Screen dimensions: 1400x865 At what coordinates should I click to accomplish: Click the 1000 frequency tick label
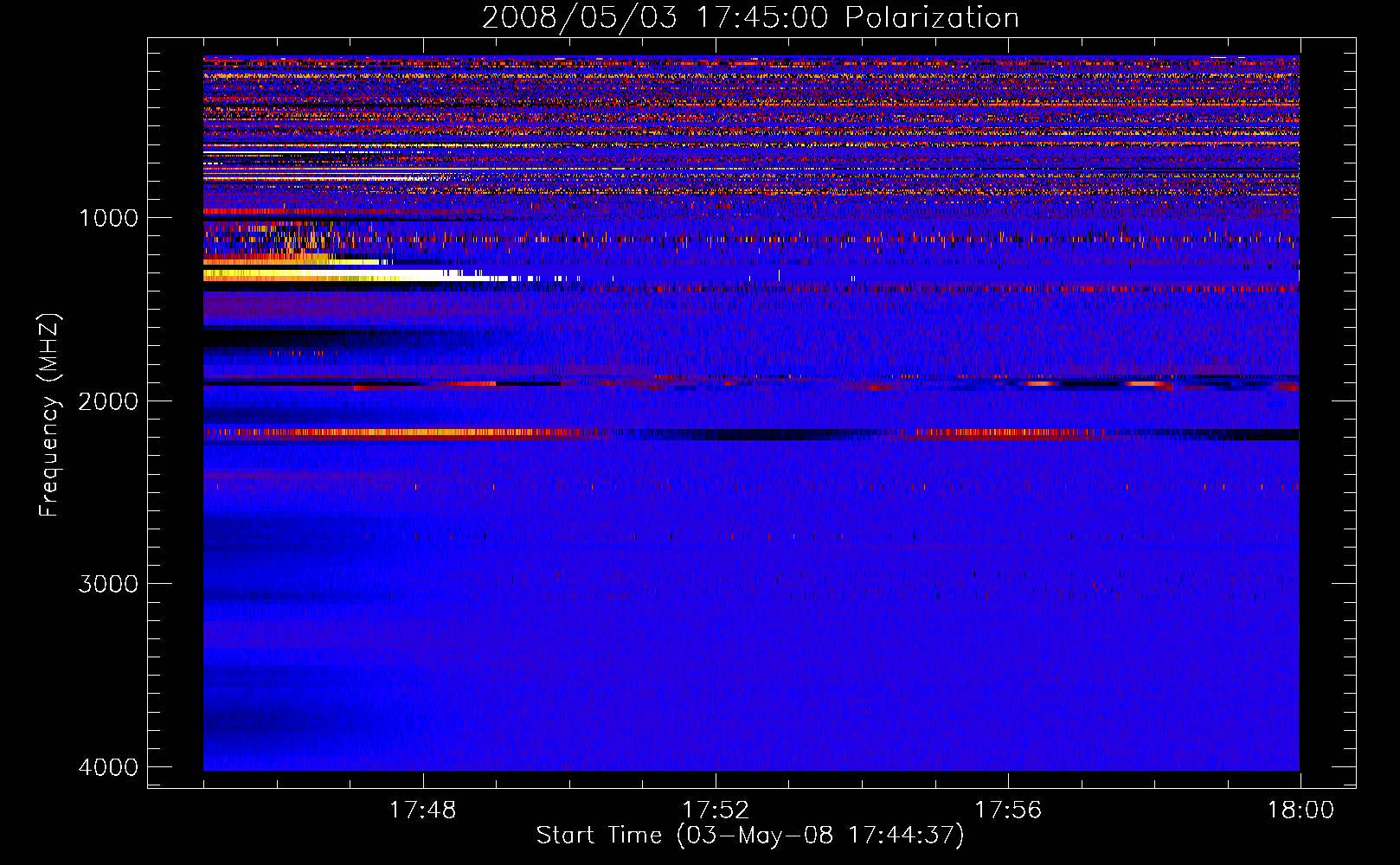[x=108, y=217]
